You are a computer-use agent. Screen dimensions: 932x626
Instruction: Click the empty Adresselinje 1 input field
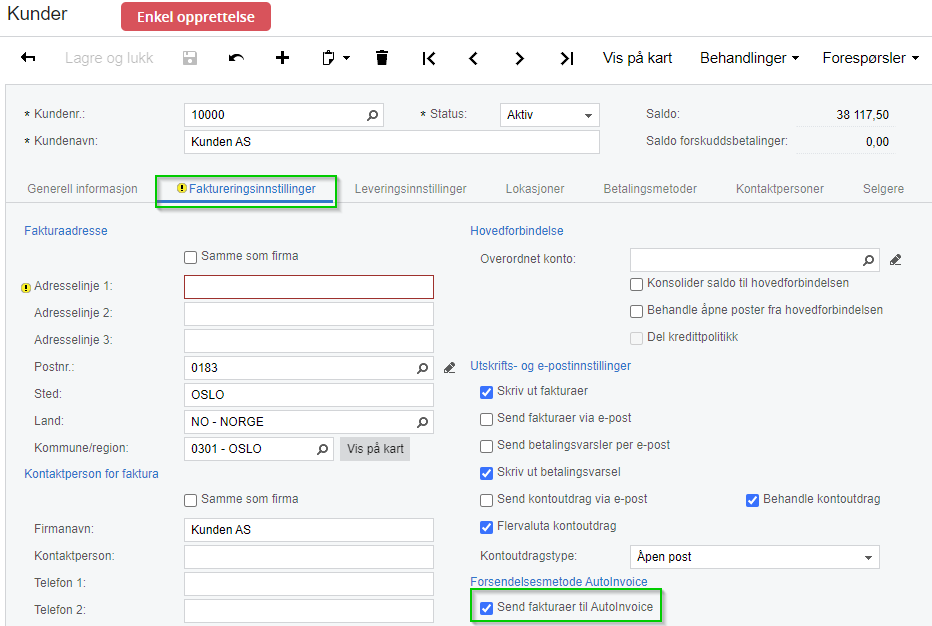click(308, 287)
